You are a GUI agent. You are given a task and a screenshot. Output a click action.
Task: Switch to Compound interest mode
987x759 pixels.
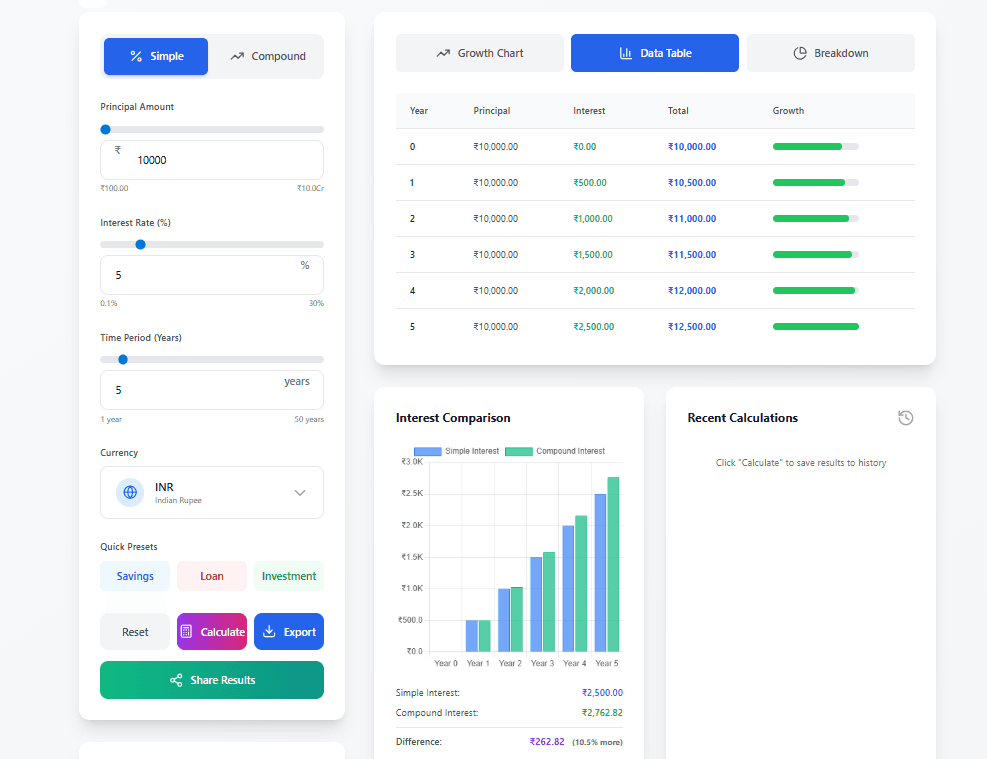point(267,56)
